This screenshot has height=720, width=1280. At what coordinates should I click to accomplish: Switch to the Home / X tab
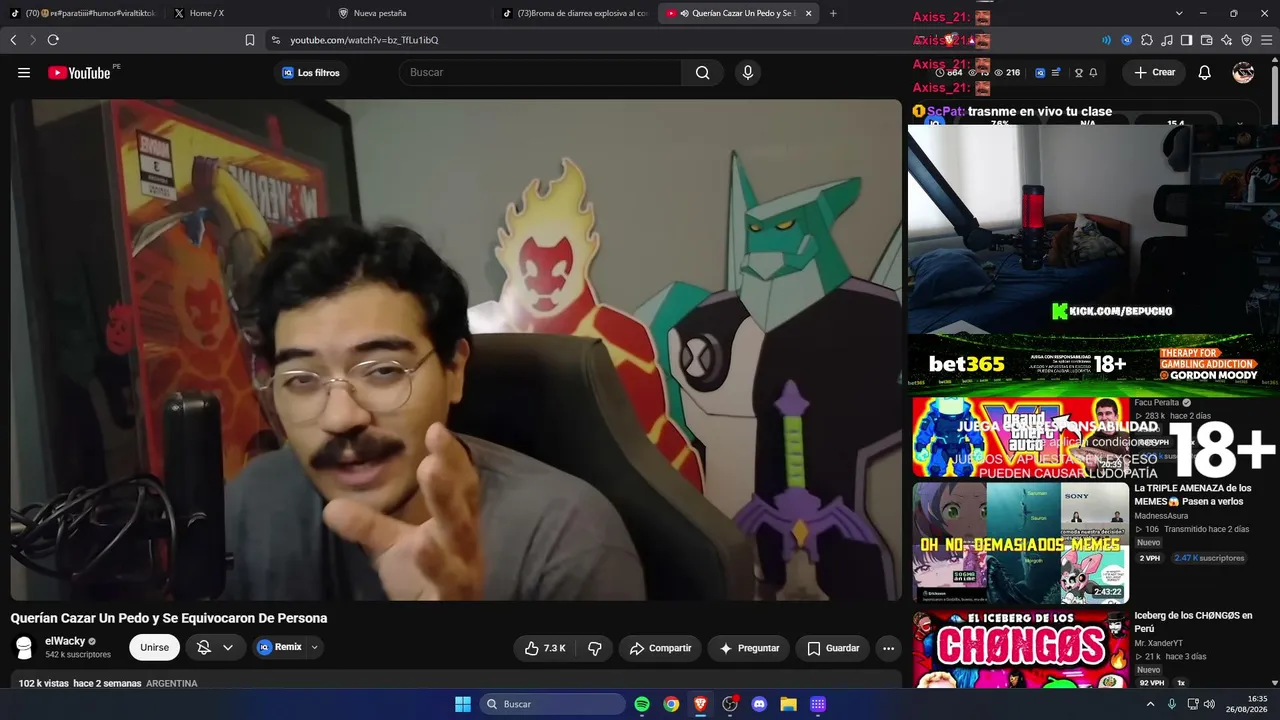(244, 13)
